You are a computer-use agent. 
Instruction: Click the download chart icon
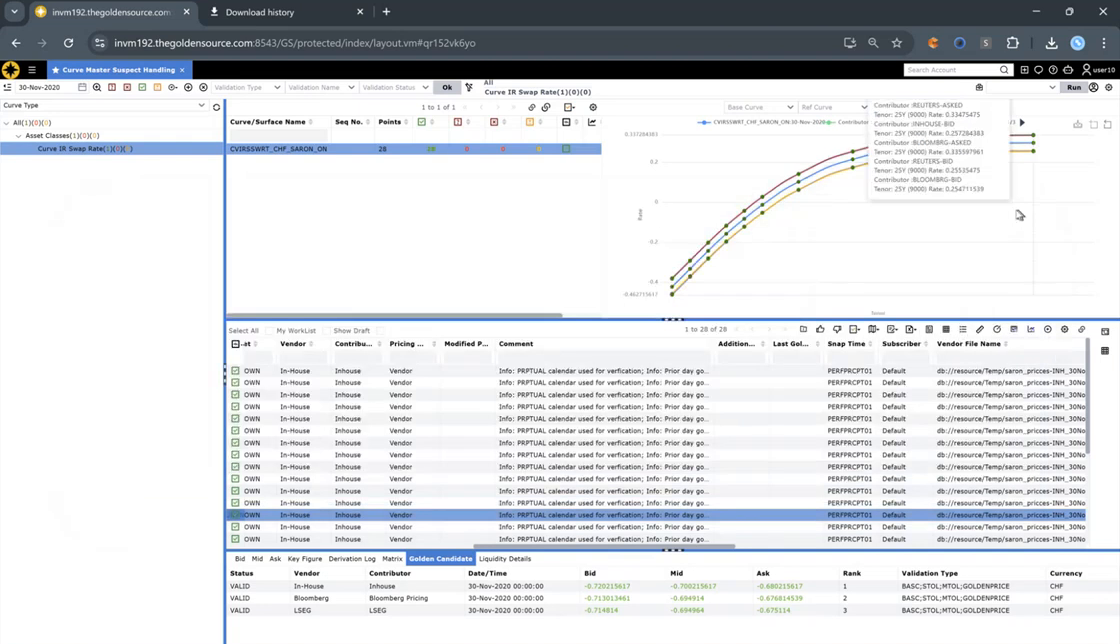[1078, 124]
